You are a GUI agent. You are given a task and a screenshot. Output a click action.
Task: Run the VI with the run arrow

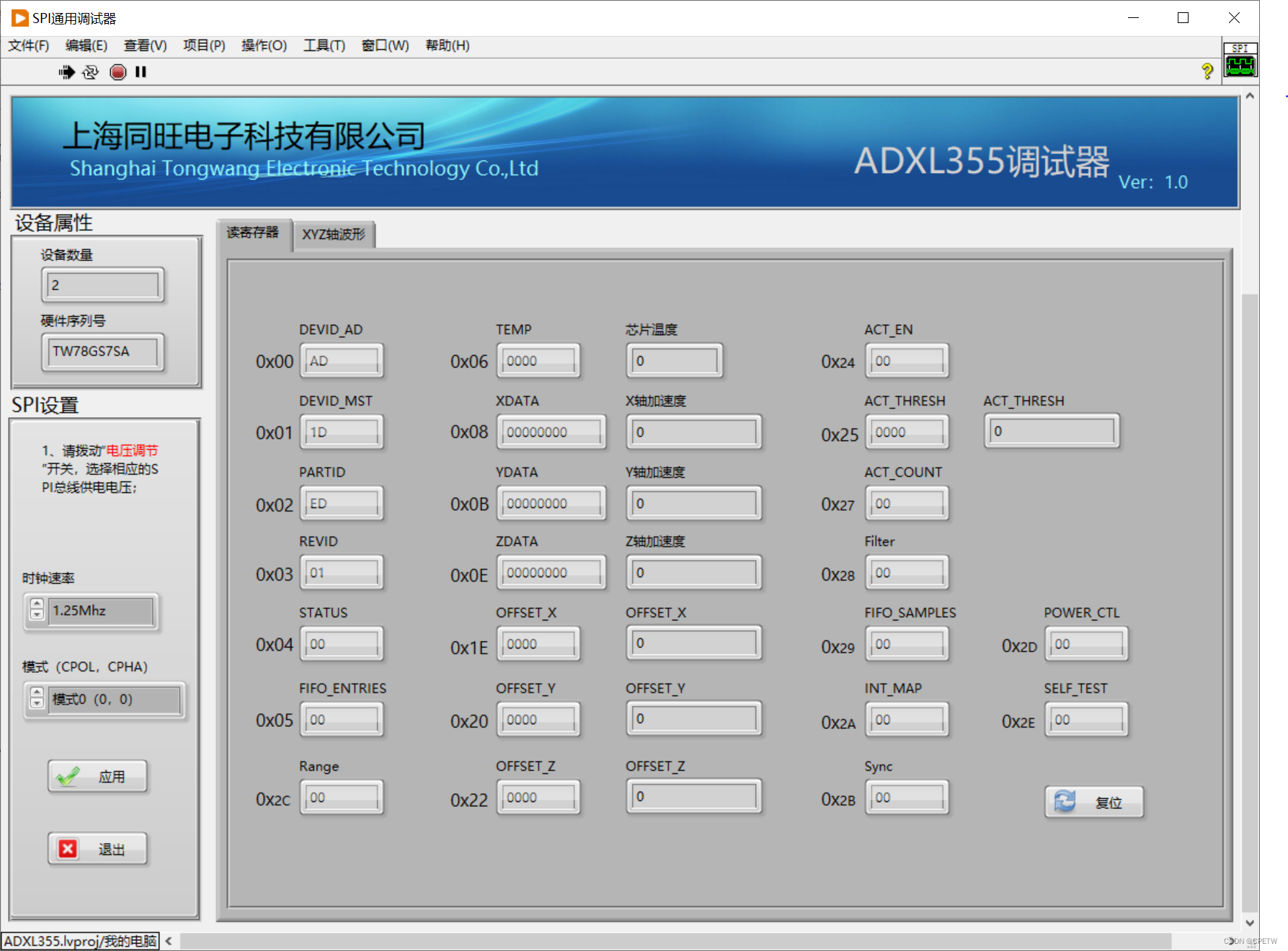tap(66, 71)
